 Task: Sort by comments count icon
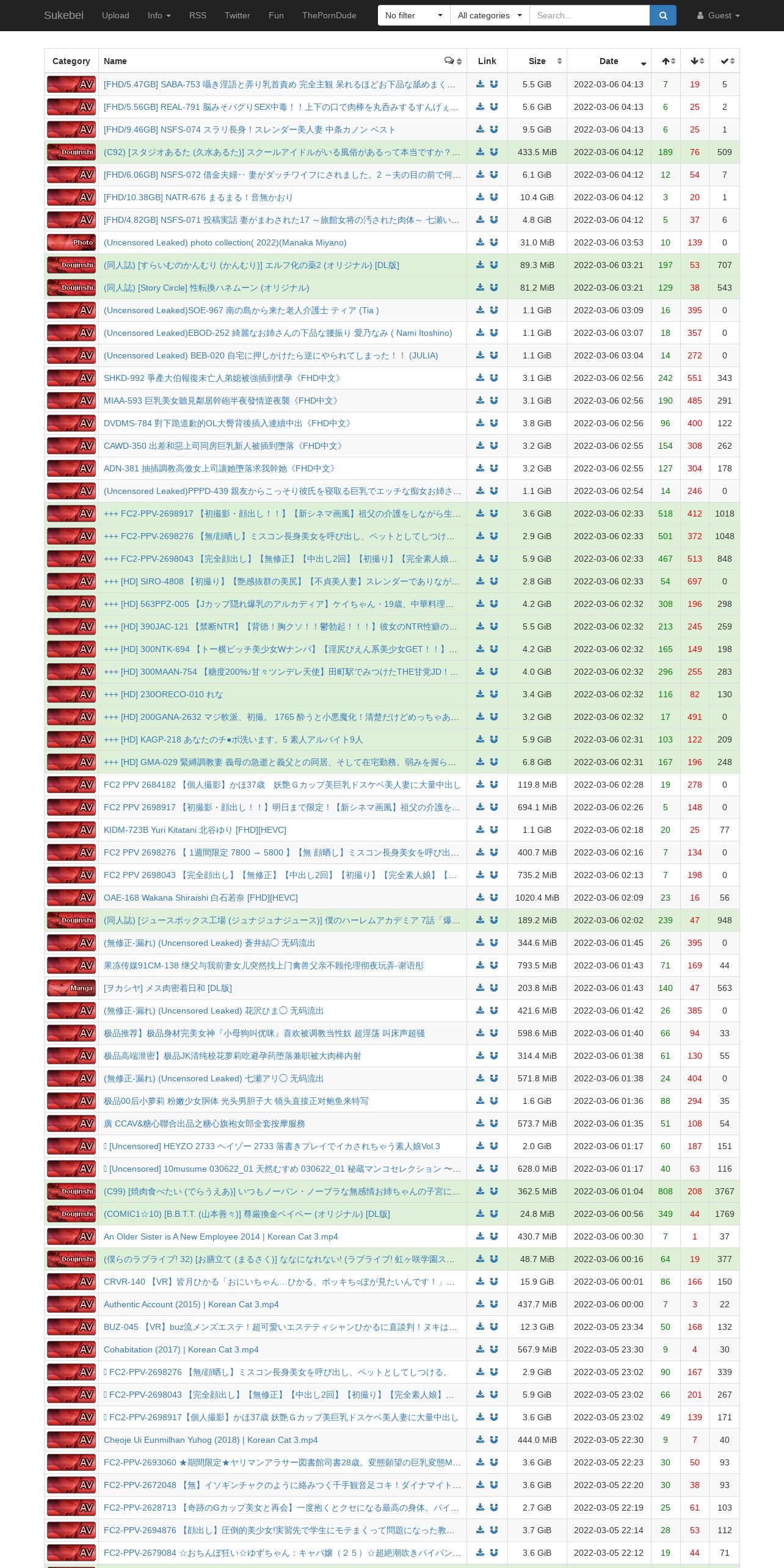[453, 61]
